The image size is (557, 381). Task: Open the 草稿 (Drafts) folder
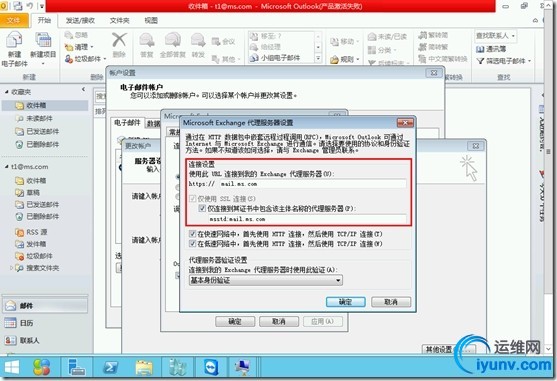click(x=28, y=192)
